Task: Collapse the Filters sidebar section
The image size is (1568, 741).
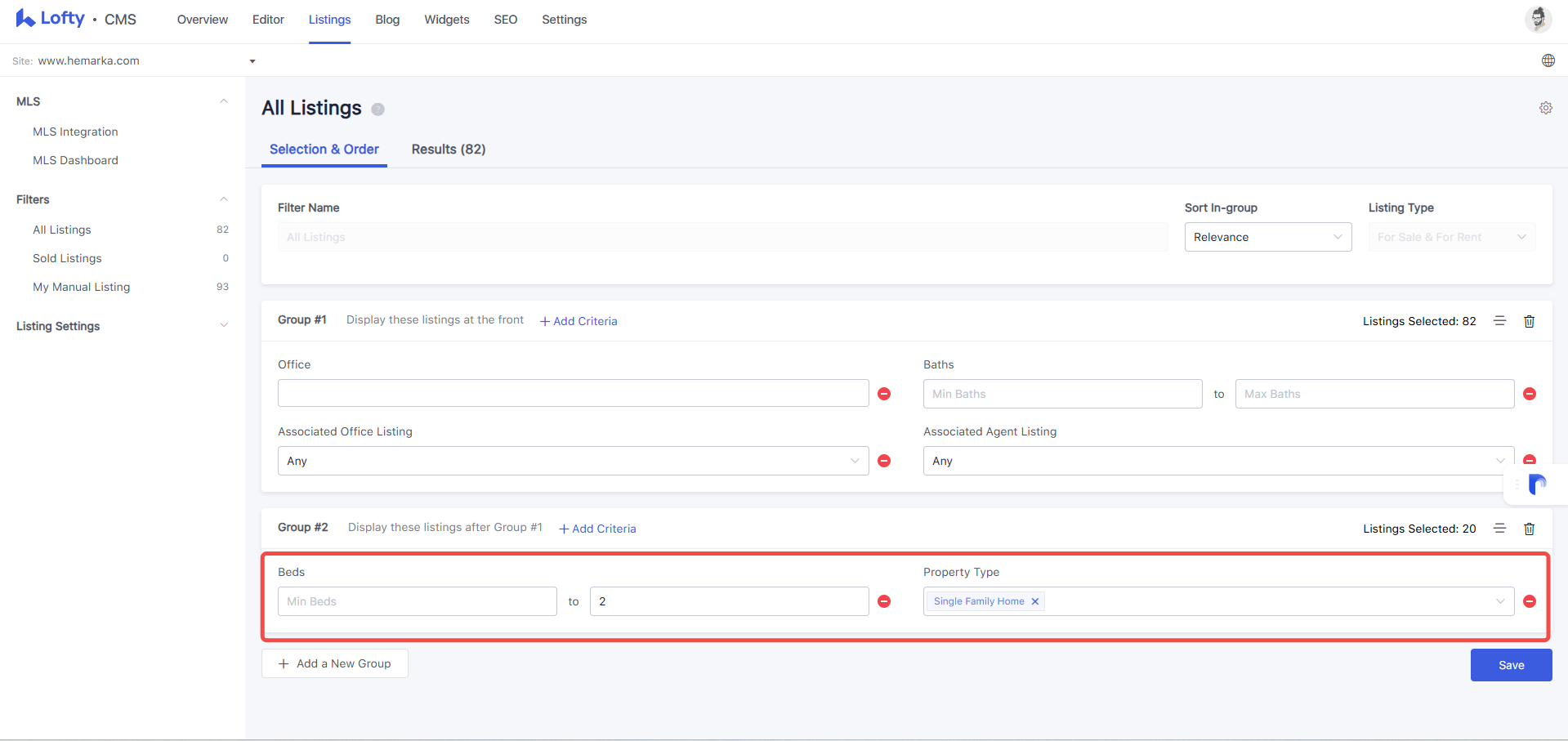Action: tap(224, 199)
